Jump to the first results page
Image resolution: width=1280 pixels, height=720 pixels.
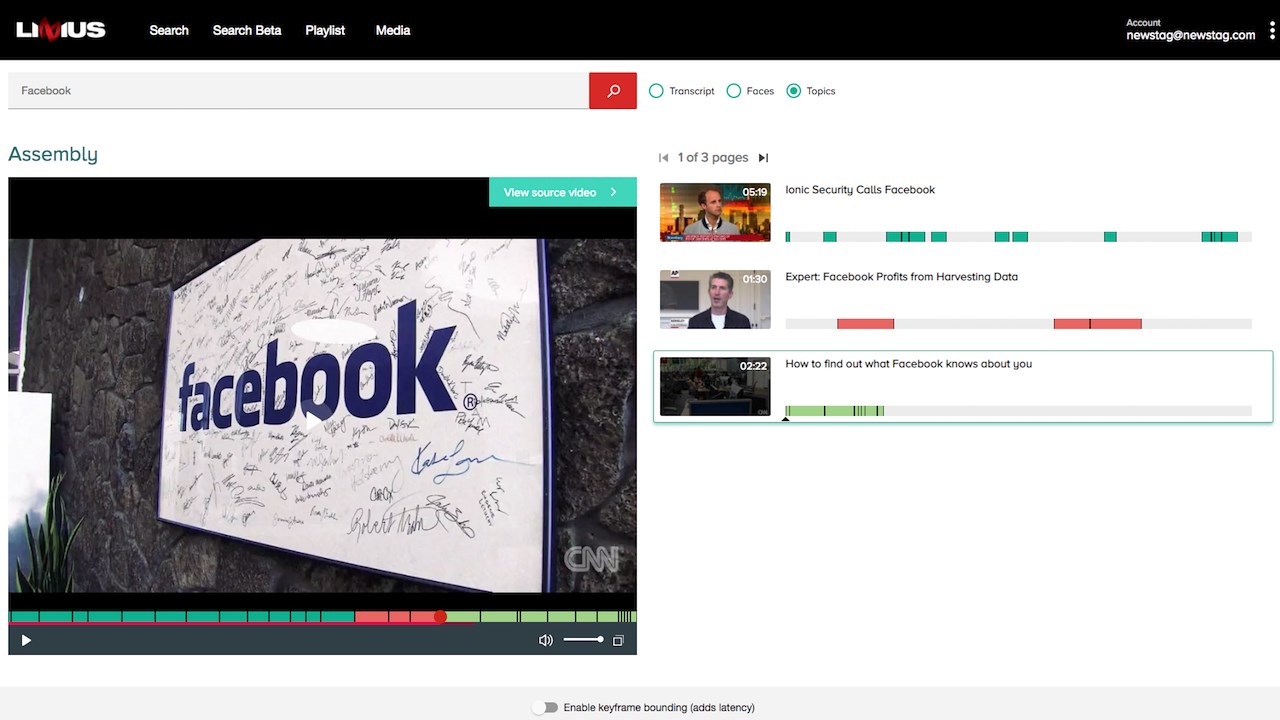[x=663, y=158]
